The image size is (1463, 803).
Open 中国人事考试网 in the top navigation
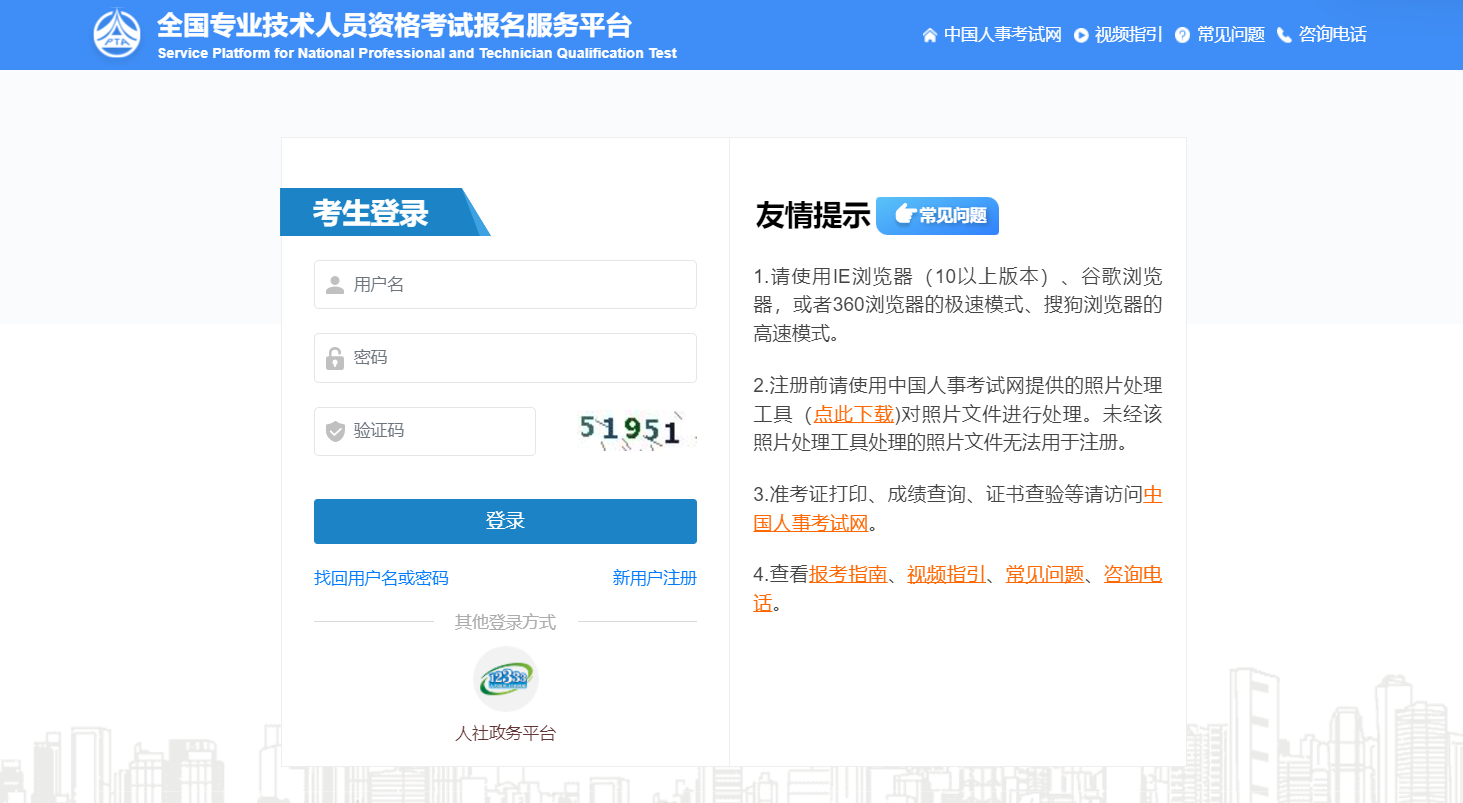[x=1002, y=35]
